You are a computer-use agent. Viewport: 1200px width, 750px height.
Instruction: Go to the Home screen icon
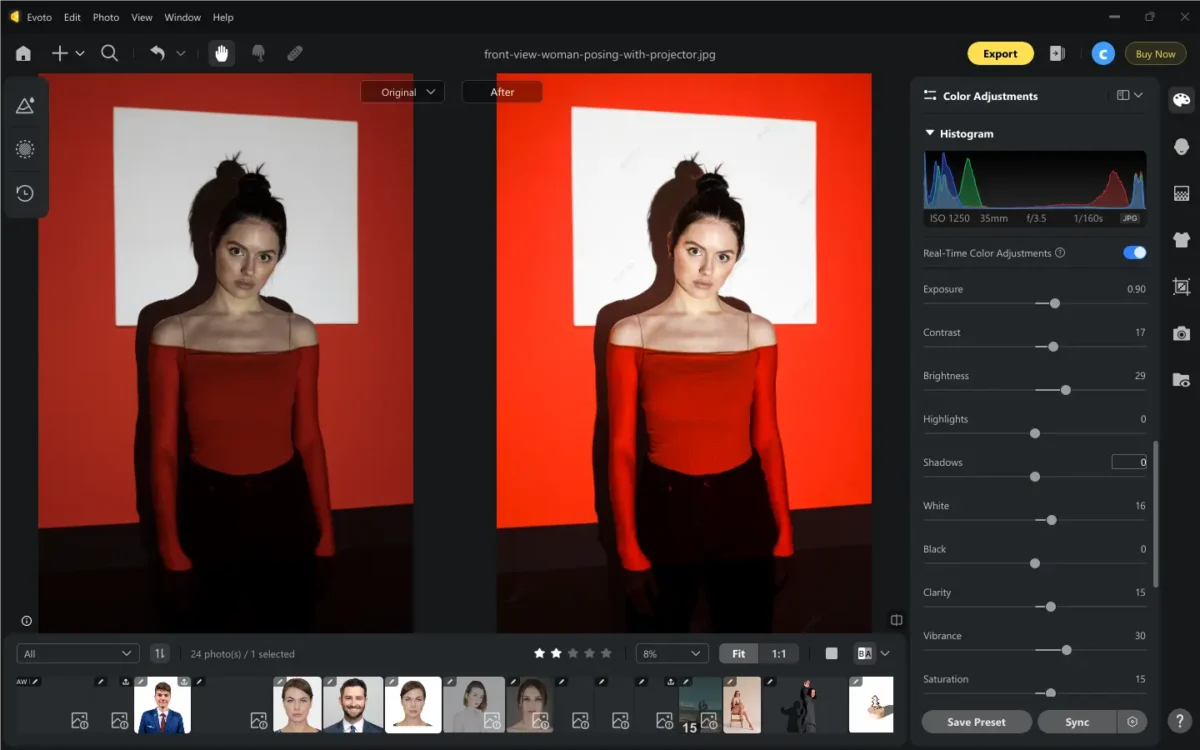click(x=23, y=54)
